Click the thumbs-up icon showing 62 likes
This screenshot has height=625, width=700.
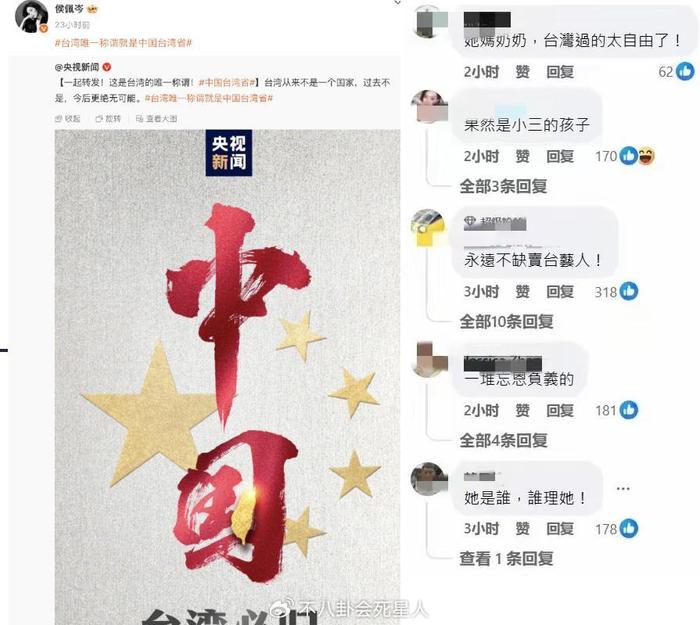(685, 71)
